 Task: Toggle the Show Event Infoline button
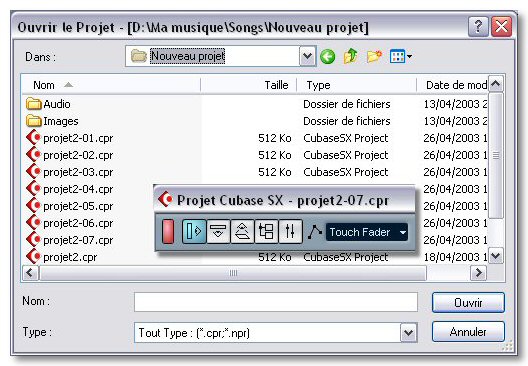[x=218, y=231]
